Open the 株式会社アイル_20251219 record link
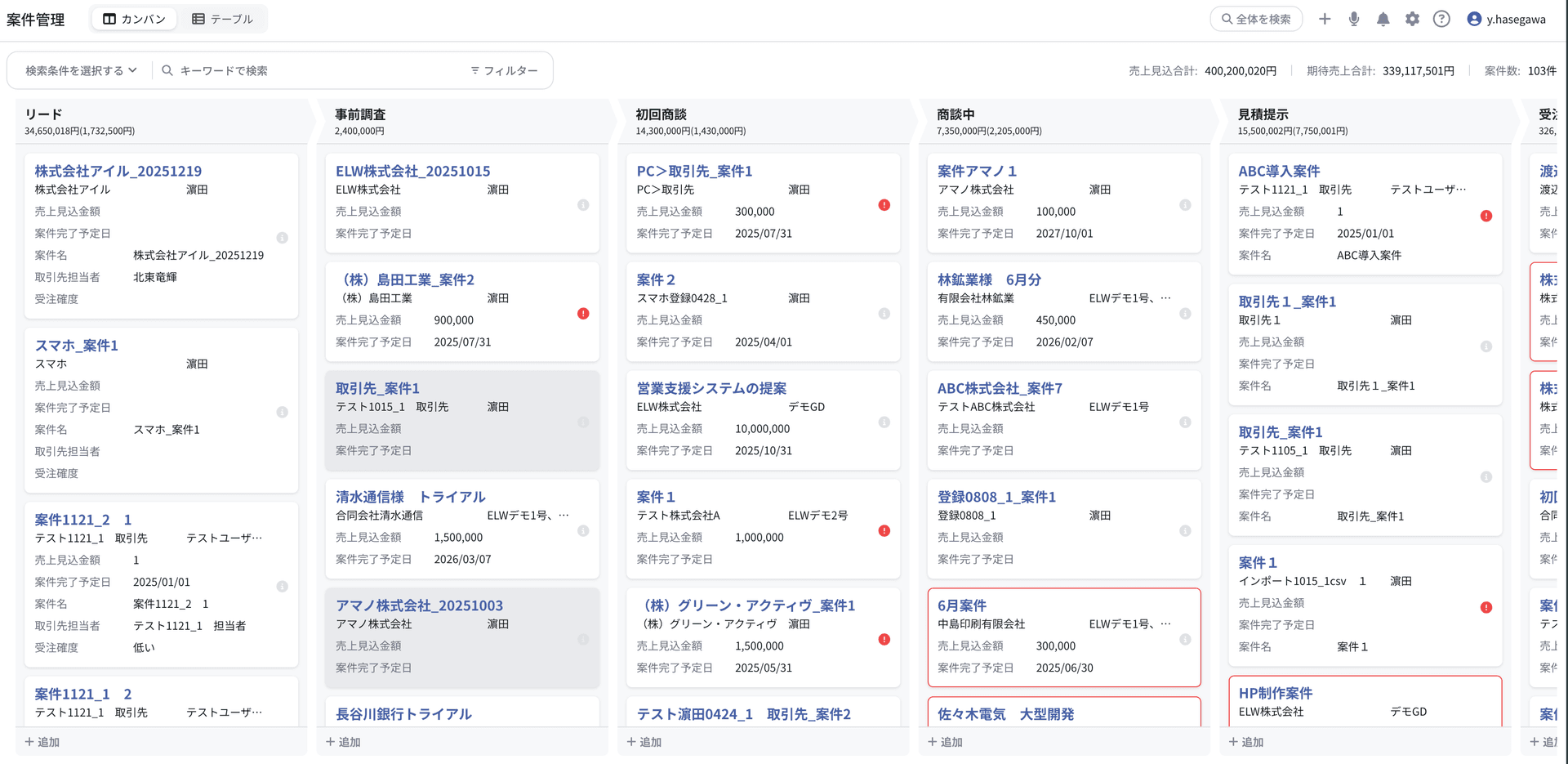Image resolution: width=1568 pixels, height=764 pixels. tap(117, 171)
